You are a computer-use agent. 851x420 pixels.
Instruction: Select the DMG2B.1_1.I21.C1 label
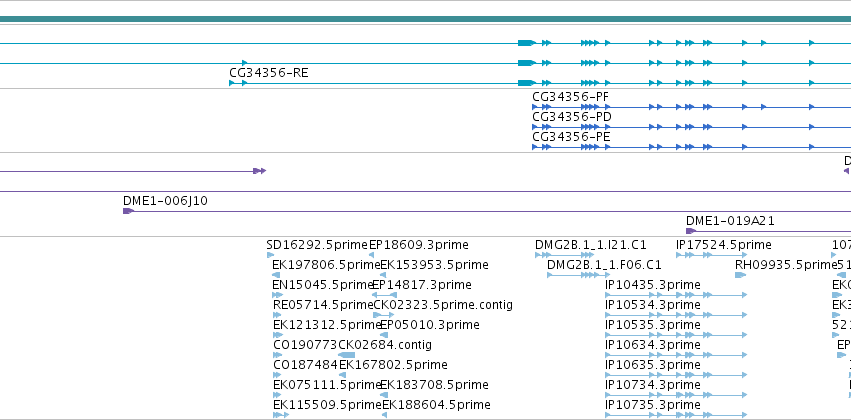[590, 245]
